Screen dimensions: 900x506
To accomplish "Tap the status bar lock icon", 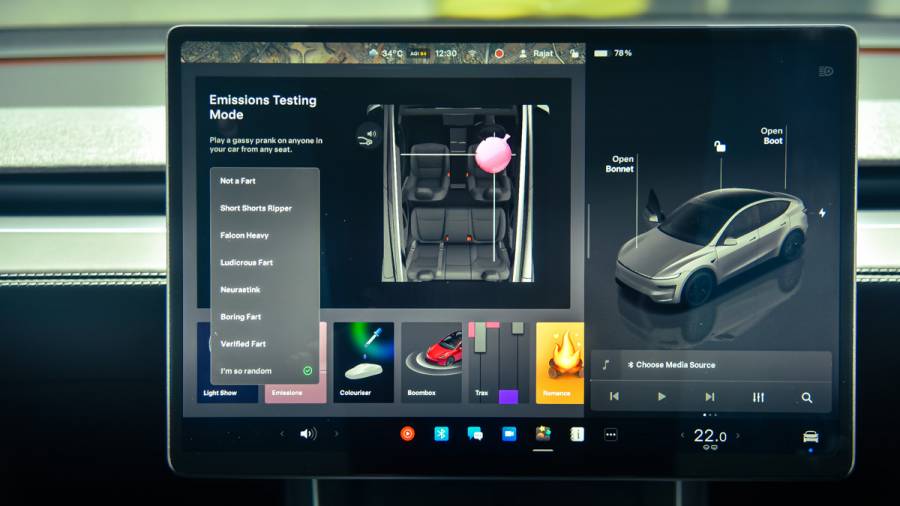I will [x=573, y=53].
